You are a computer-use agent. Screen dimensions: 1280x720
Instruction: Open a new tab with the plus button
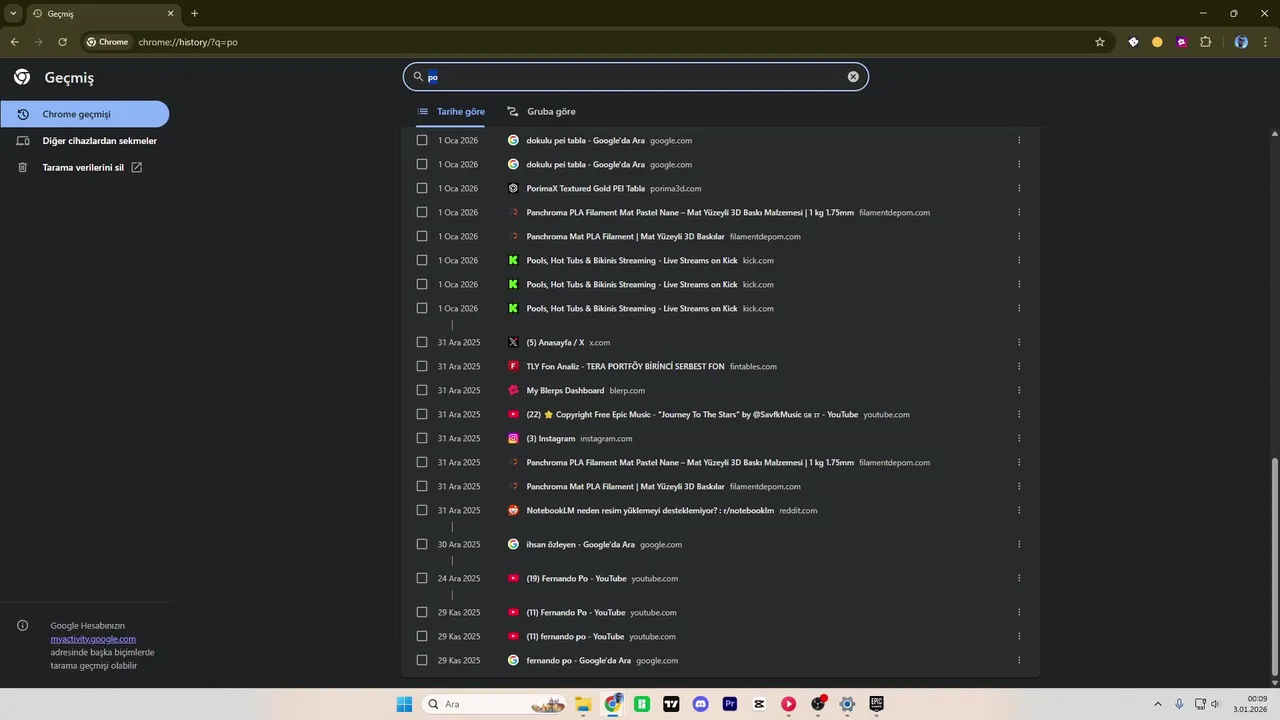click(x=194, y=14)
